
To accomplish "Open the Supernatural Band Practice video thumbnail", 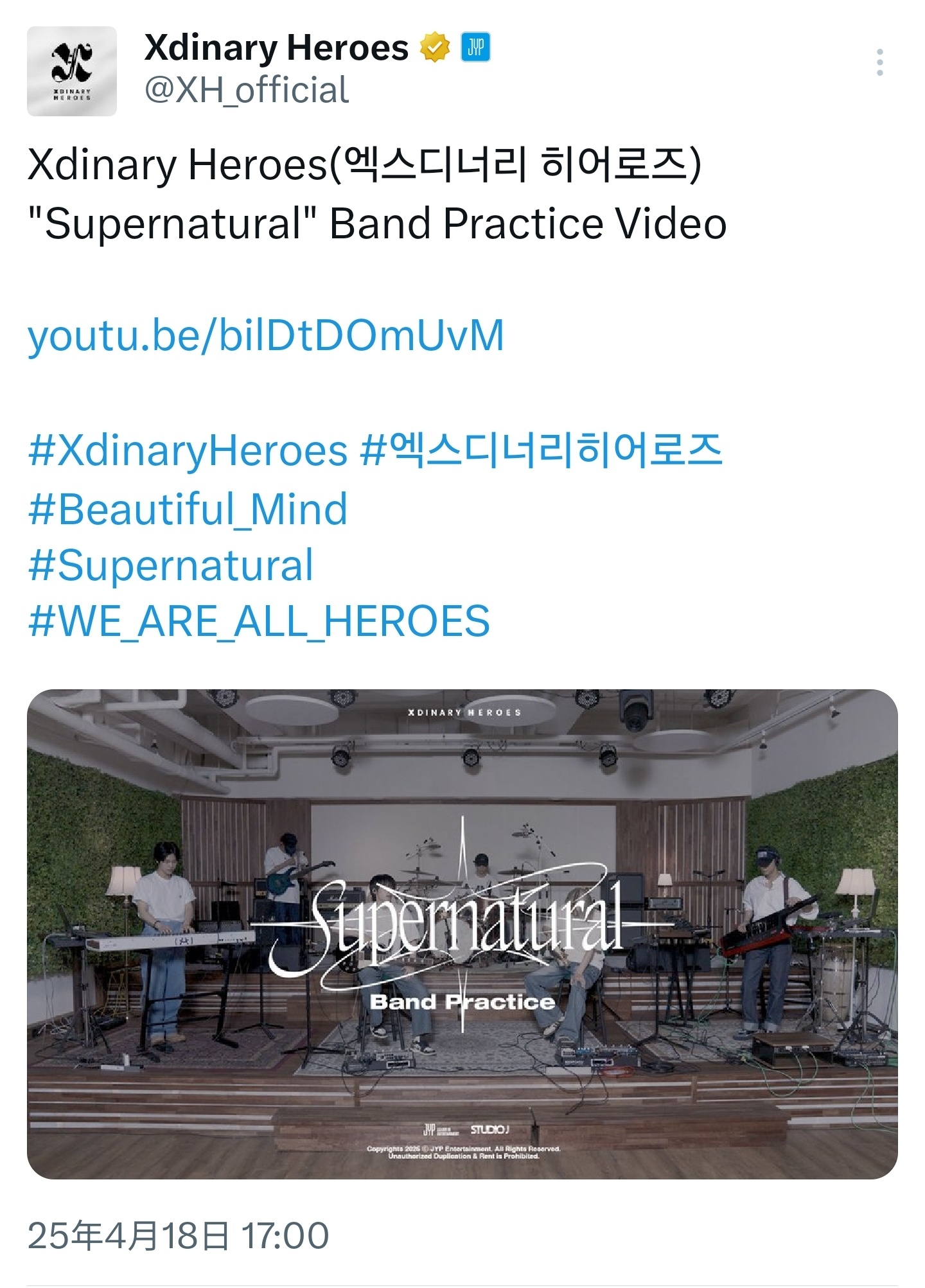I will tap(463, 934).
